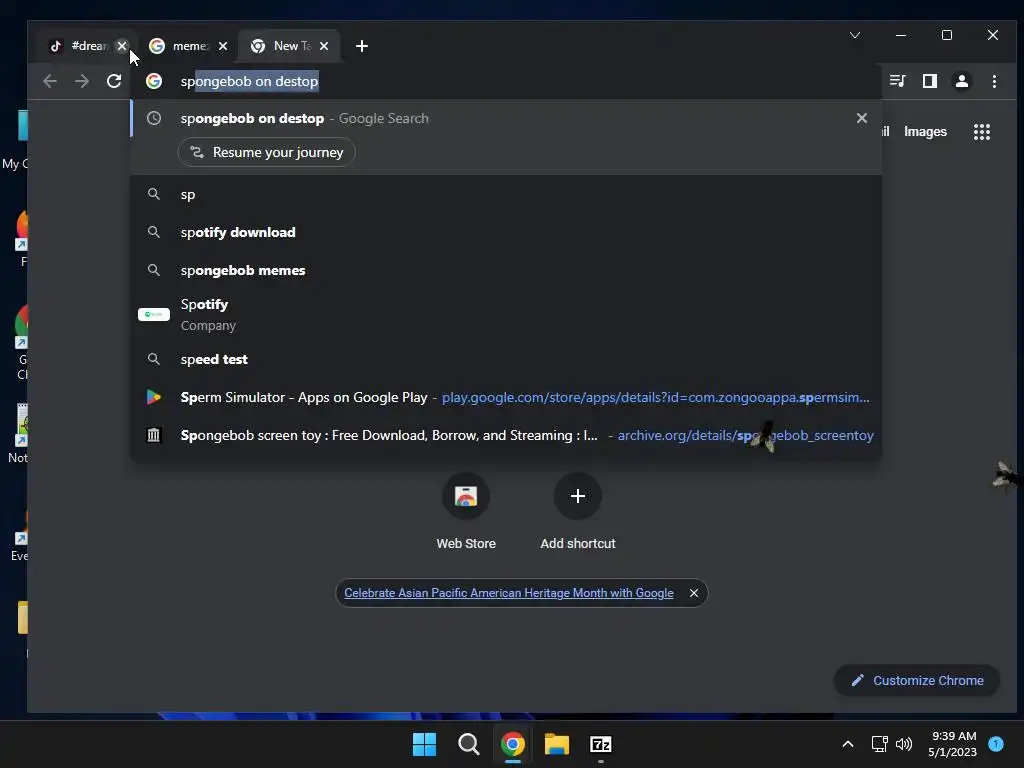This screenshot has height=768, width=1024.
Task: Click the archive.org building icon
Action: pyautogui.click(x=154, y=435)
